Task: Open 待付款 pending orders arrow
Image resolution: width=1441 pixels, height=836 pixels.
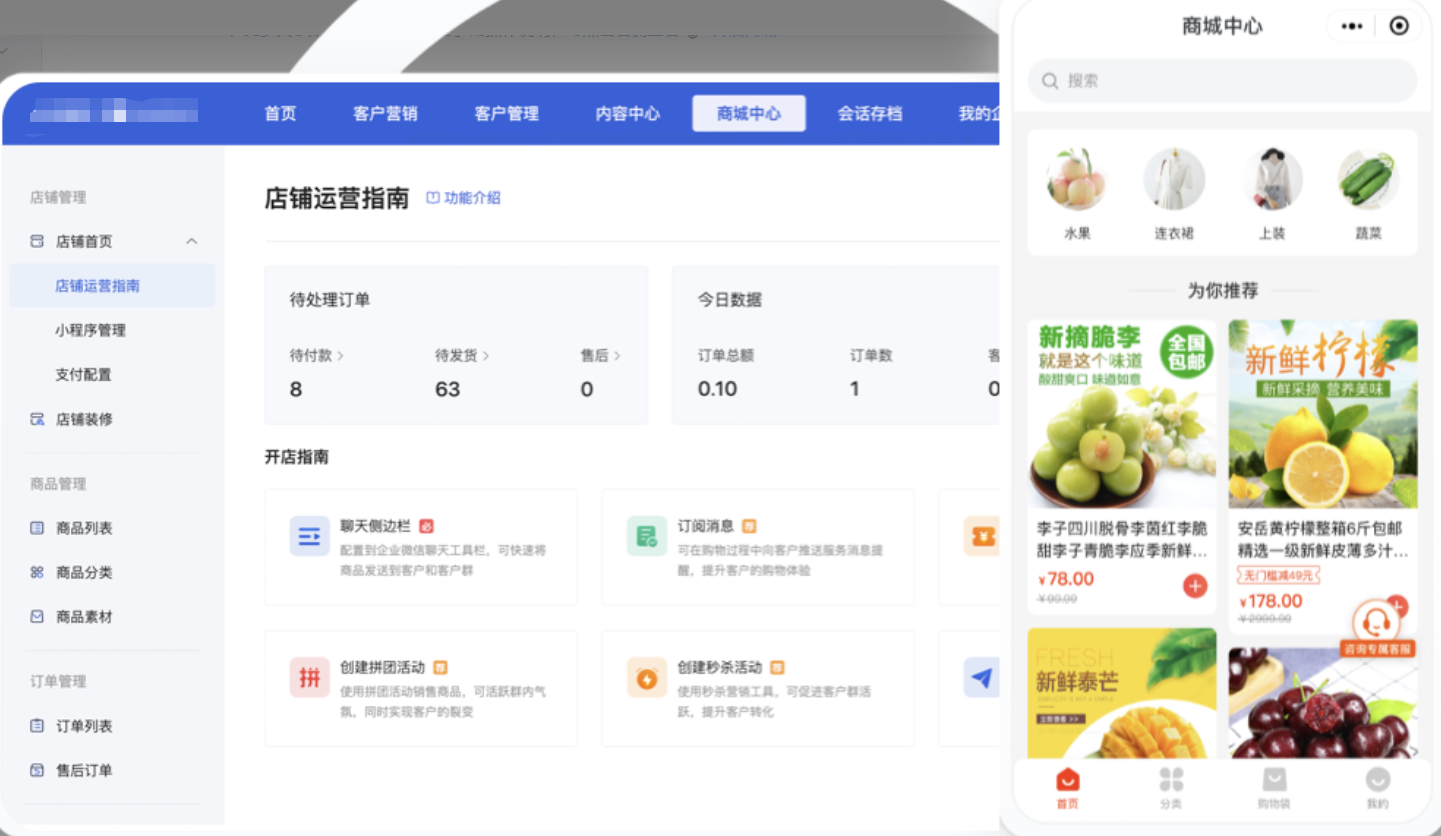Action: pyautogui.click(x=340, y=355)
